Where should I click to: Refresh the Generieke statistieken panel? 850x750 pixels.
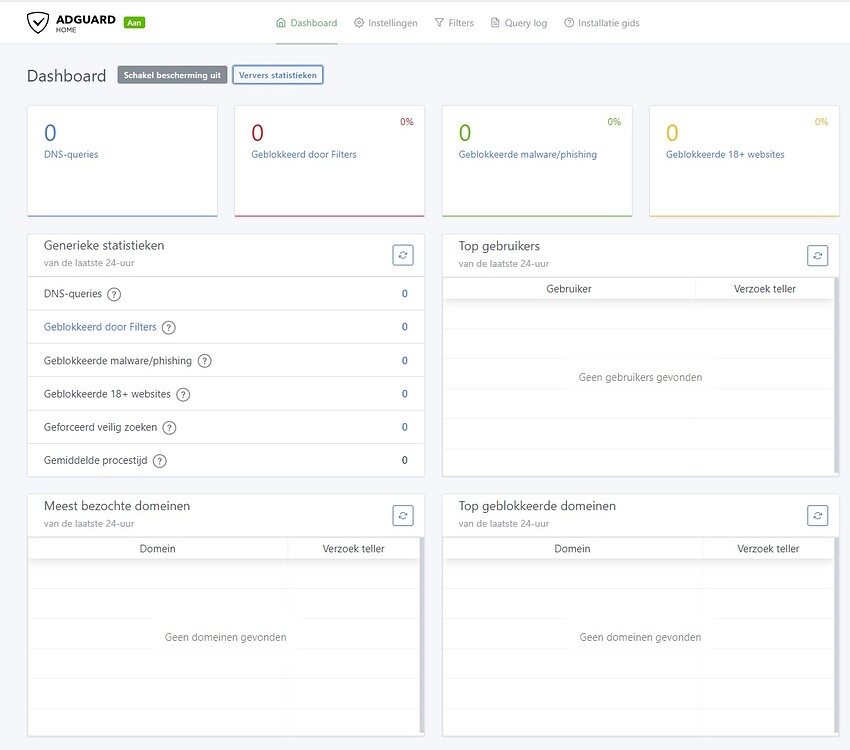pyautogui.click(x=403, y=255)
